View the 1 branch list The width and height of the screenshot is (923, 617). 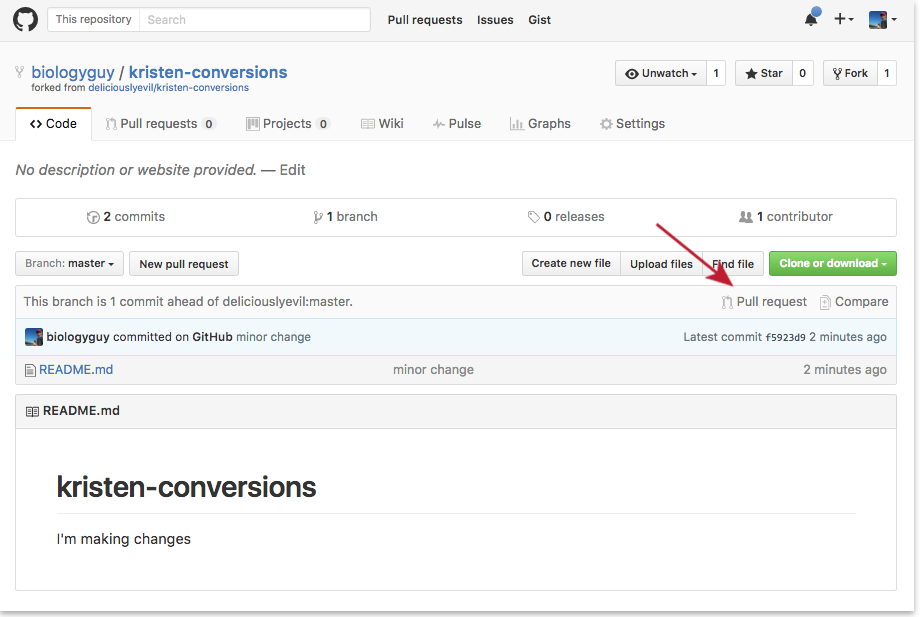pos(345,217)
